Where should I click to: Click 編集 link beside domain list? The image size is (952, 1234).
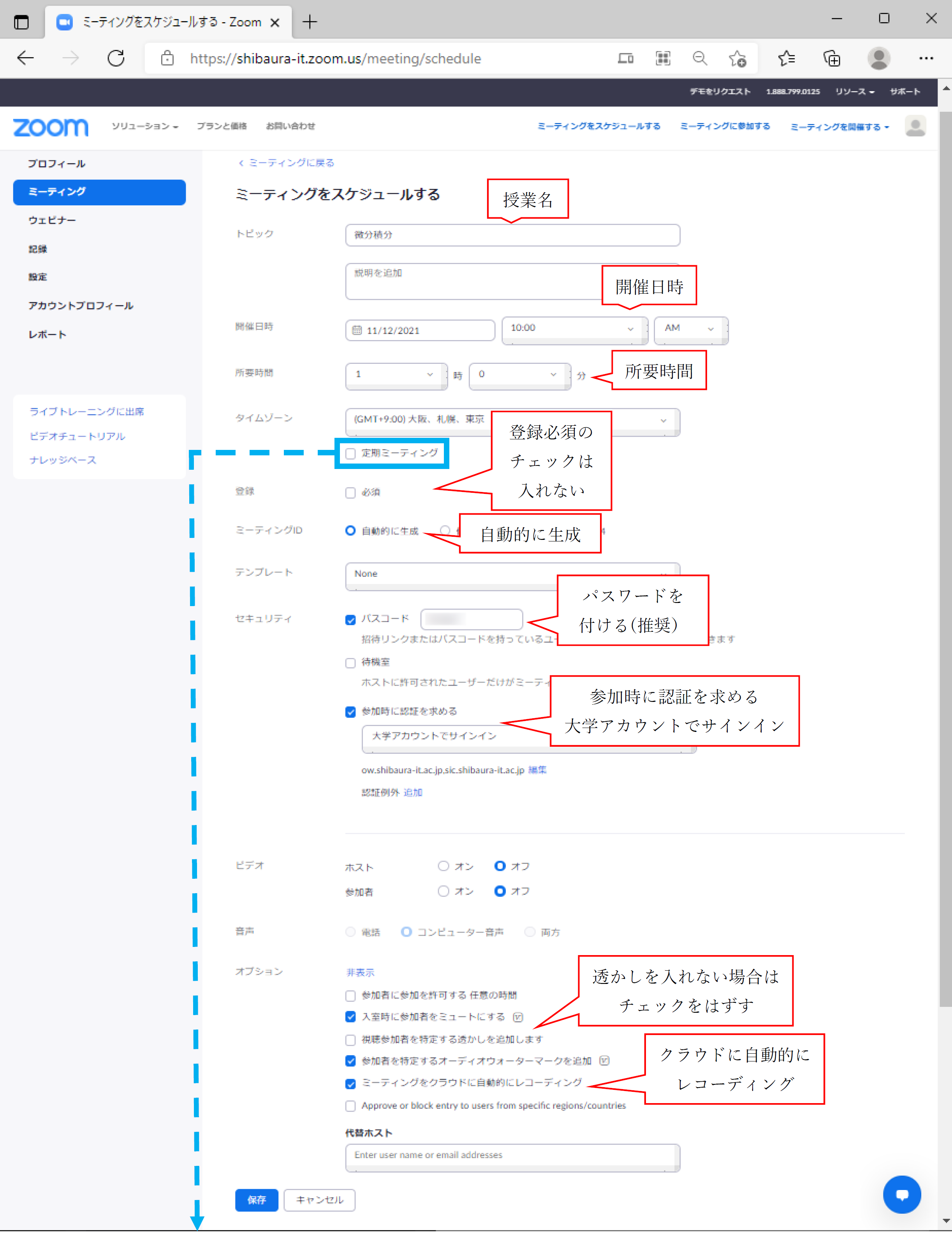pyautogui.click(x=538, y=770)
